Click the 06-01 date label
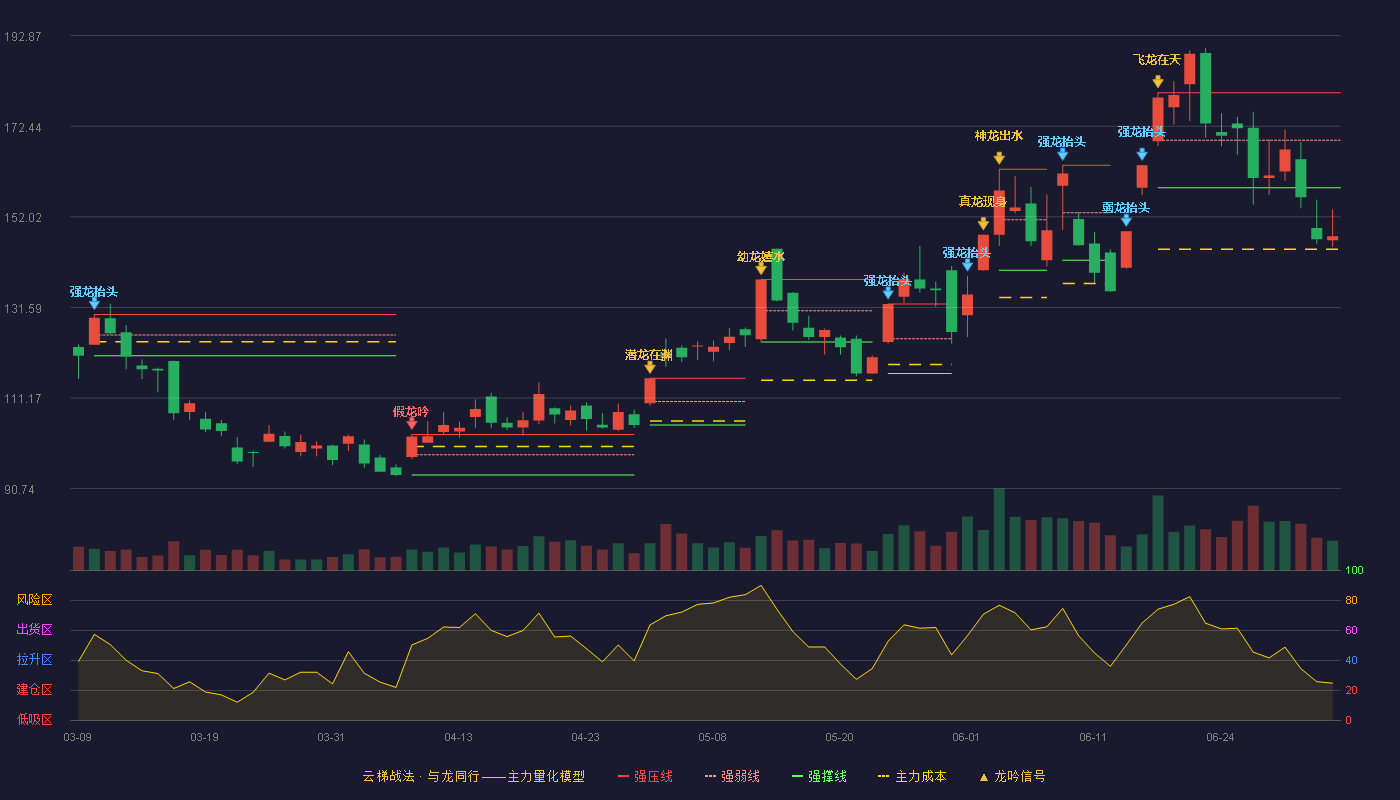 point(966,737)
